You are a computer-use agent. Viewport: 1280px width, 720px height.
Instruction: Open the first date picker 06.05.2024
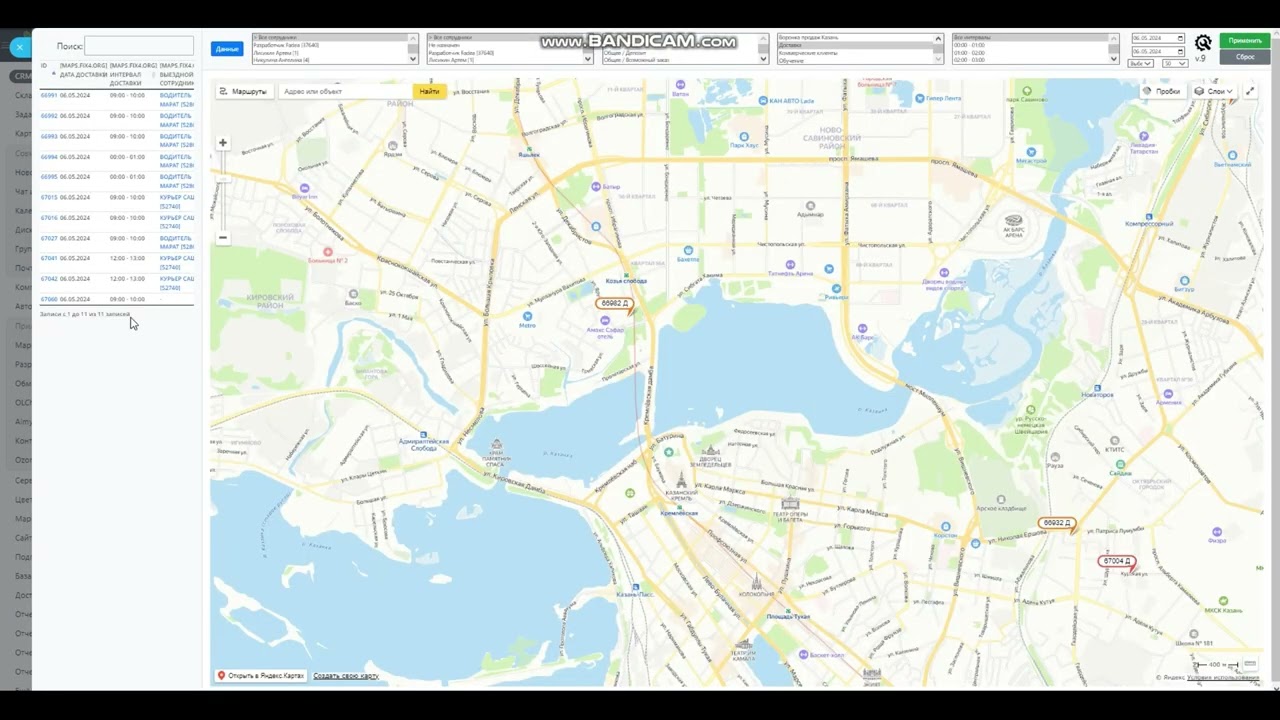click(1158, 39)
